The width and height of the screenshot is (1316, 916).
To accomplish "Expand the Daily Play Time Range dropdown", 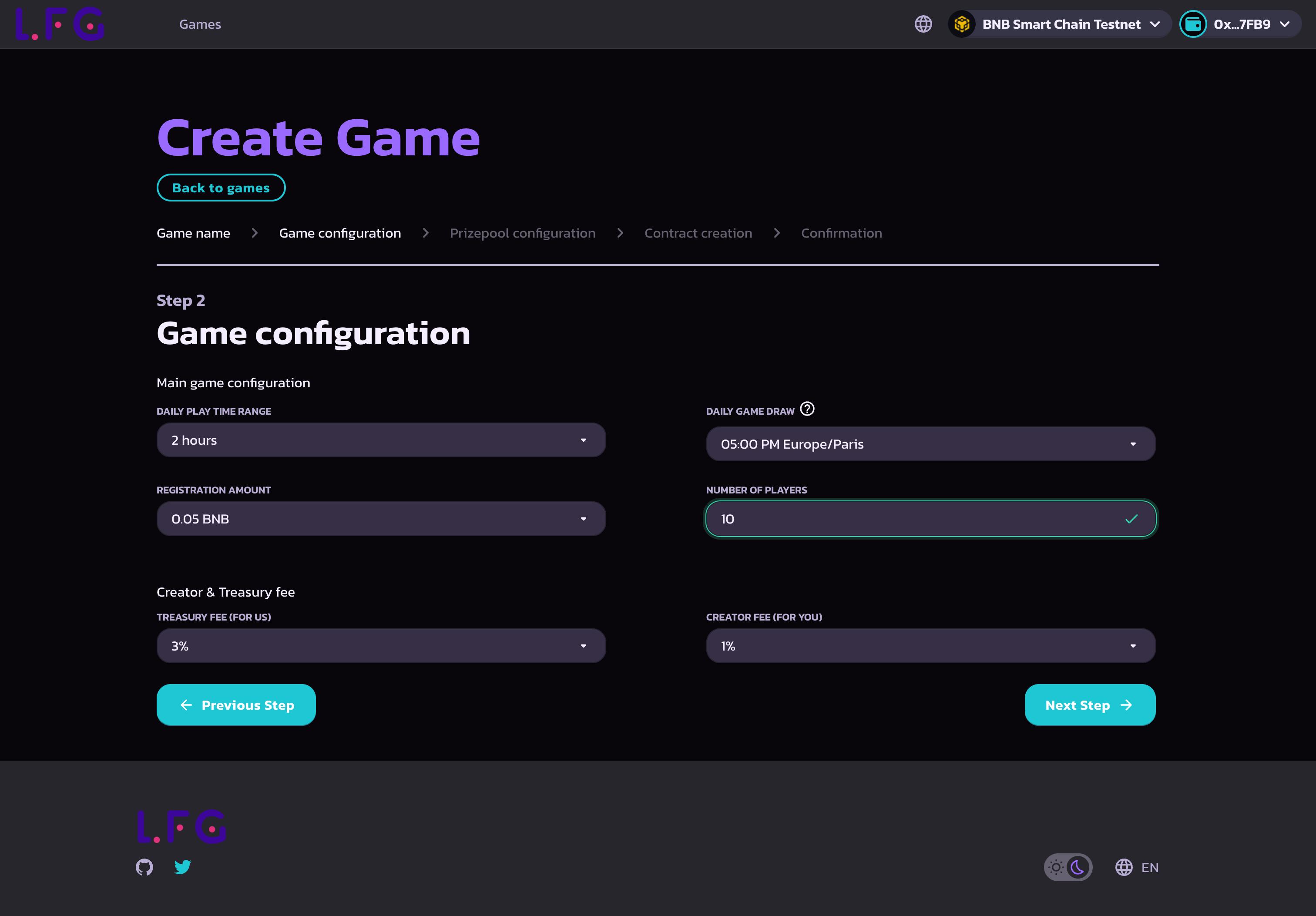I will click(x=381, y=440).
